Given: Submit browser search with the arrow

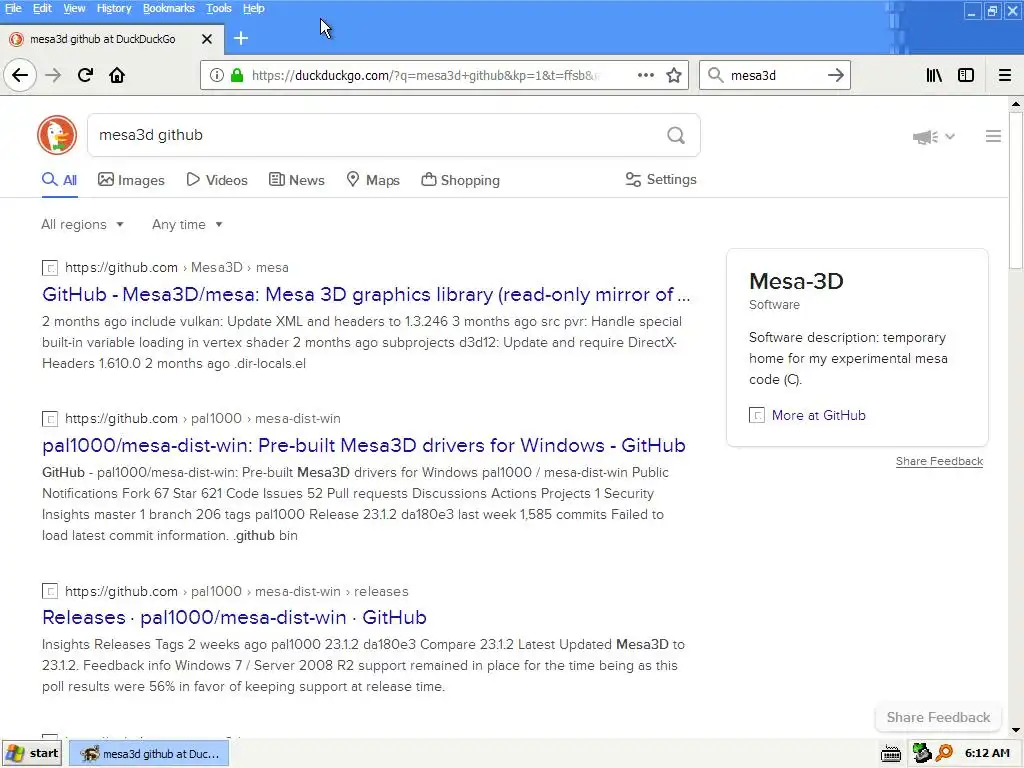Looking at the screenshot, I should (836, 75).
